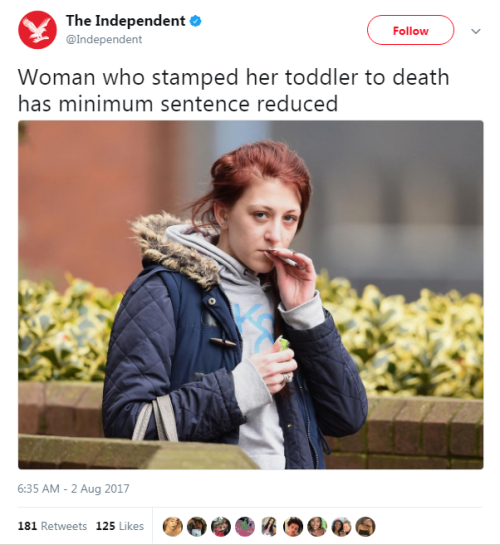Image resolution: width=500 pixels, height=545 pixels.
Task: View the 181 Retweets list
Action: point(52,526)
